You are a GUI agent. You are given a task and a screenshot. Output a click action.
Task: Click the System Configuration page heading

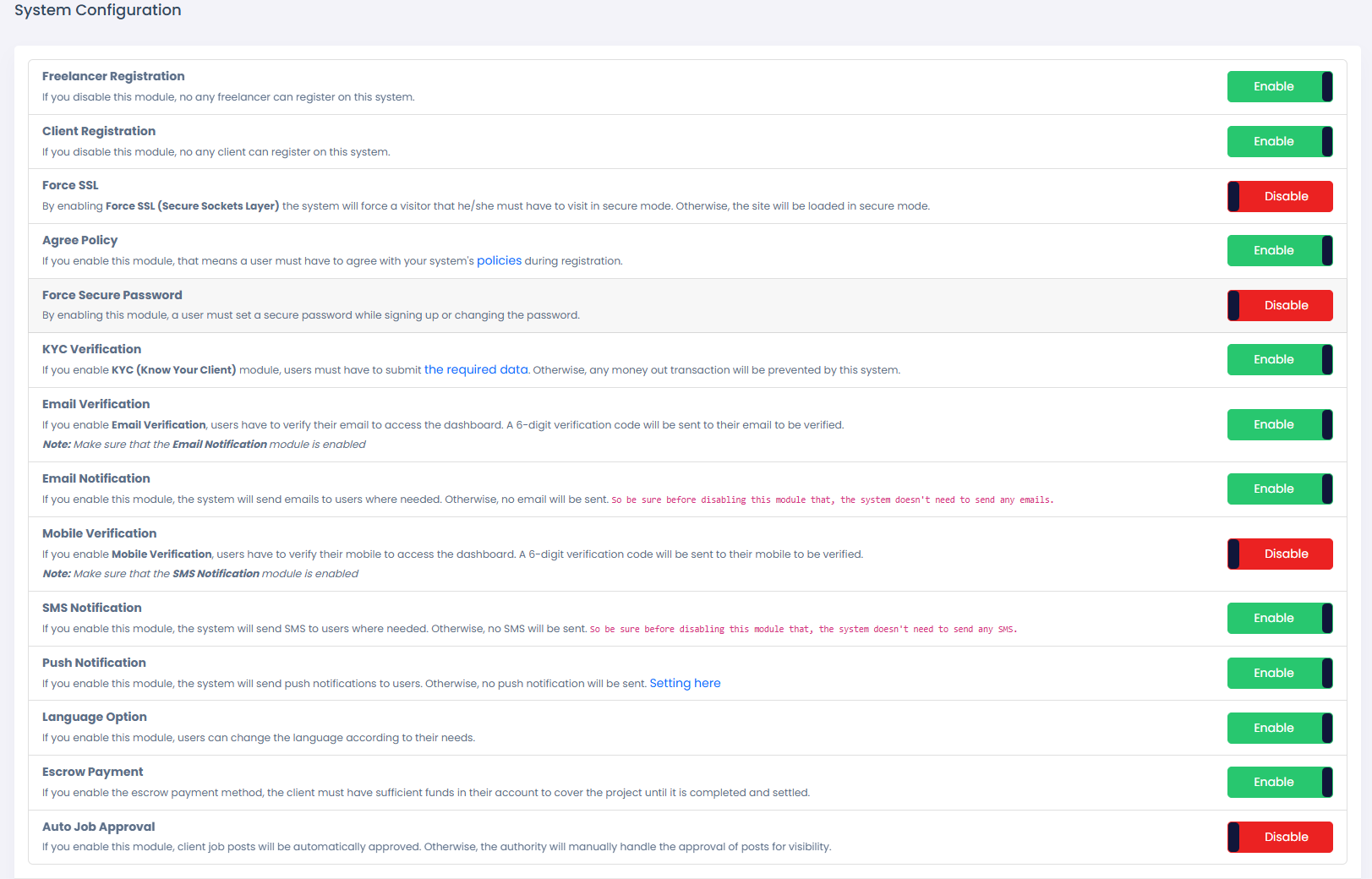tap(98, 10)
